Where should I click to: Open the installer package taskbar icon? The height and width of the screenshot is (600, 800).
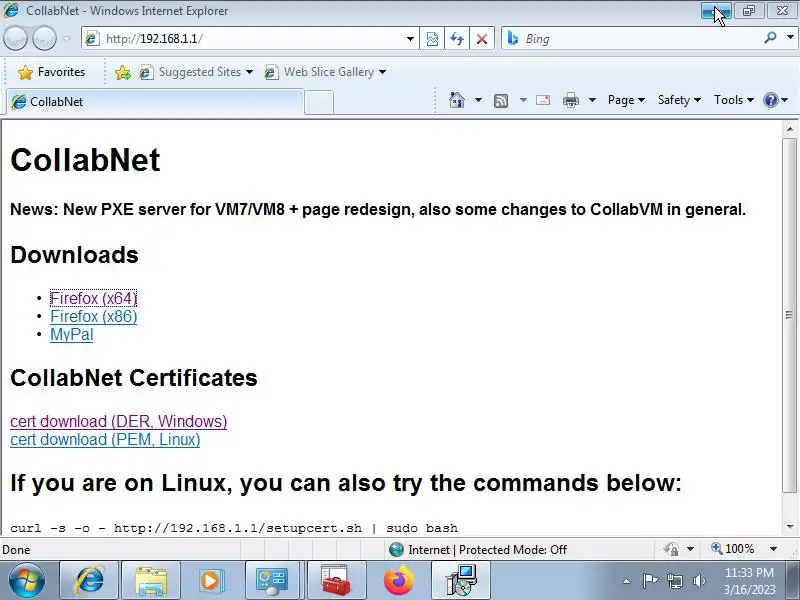tap(461, 580)
